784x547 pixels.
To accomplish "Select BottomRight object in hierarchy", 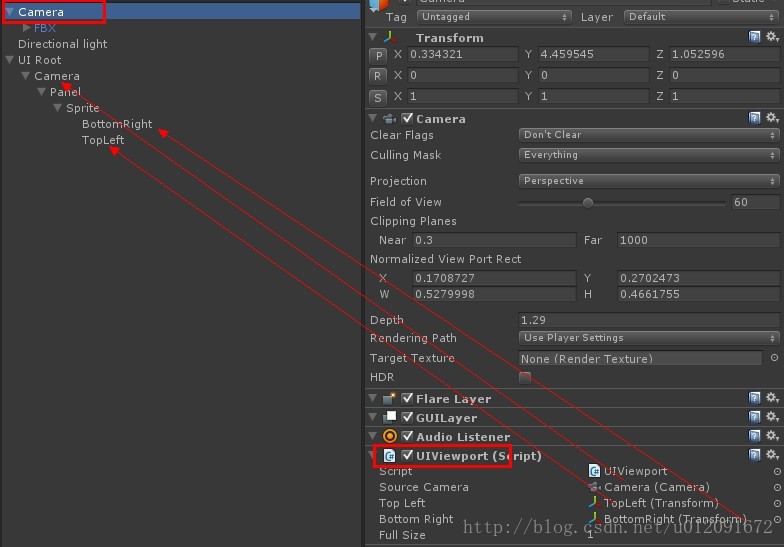I will 117,124.
